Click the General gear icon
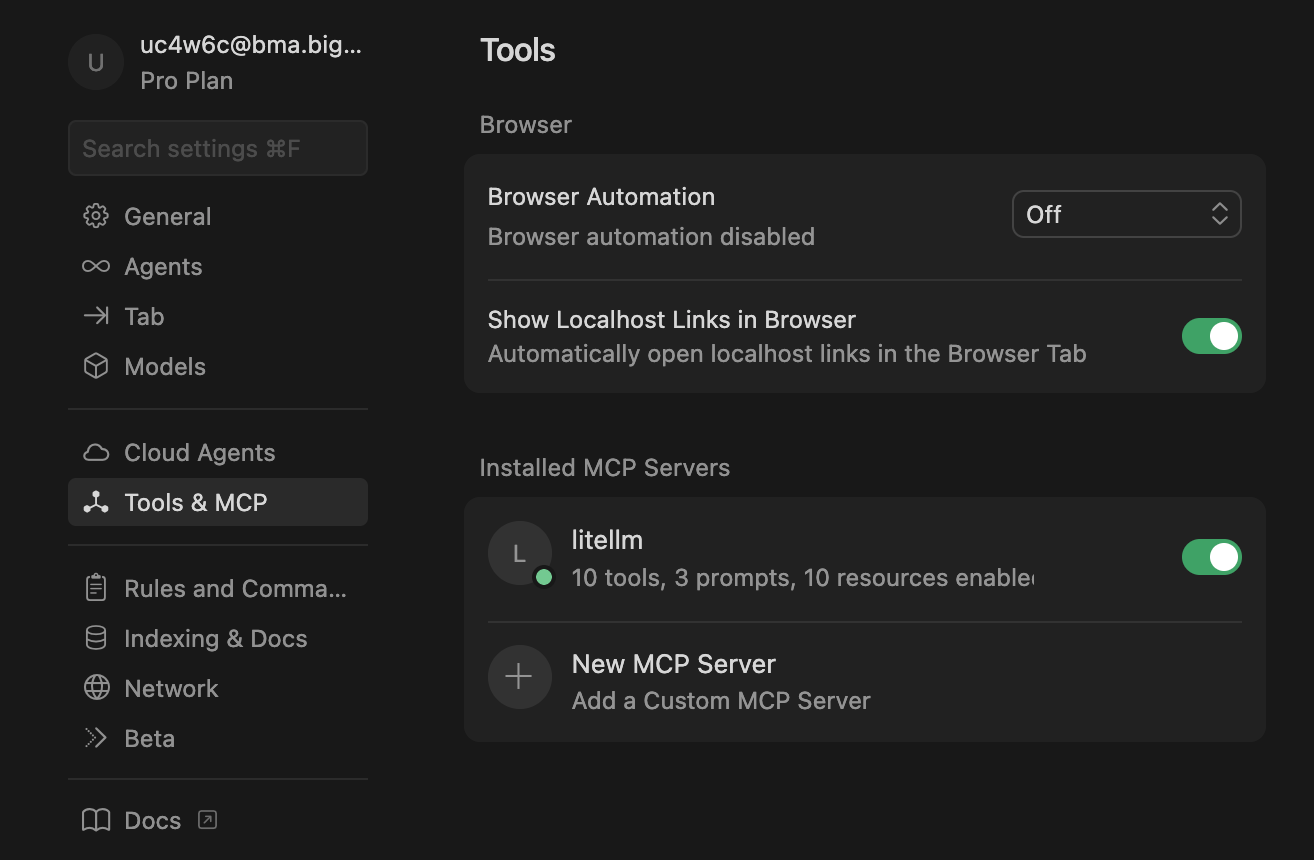This screenshot has width=1314, height=860. tap(96, 216)
